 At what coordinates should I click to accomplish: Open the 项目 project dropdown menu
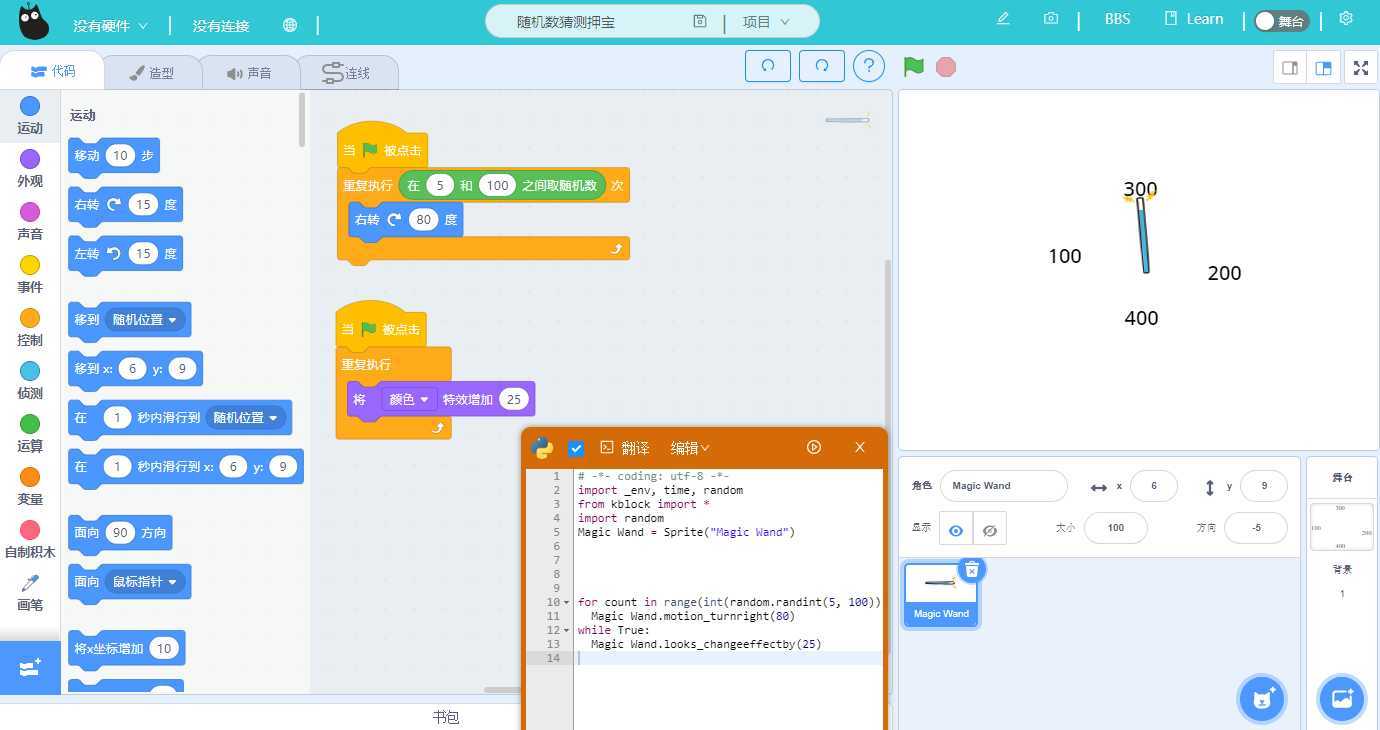[765, 22]
